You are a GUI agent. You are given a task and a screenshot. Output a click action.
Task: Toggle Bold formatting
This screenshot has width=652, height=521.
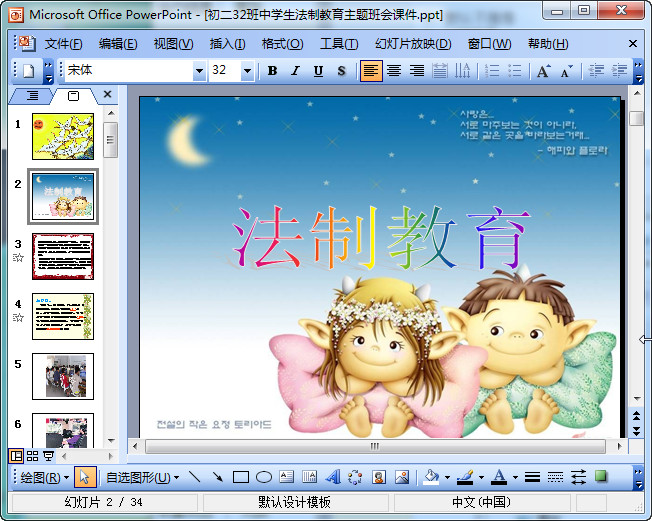pyautogui.click(x=272, y=71)
